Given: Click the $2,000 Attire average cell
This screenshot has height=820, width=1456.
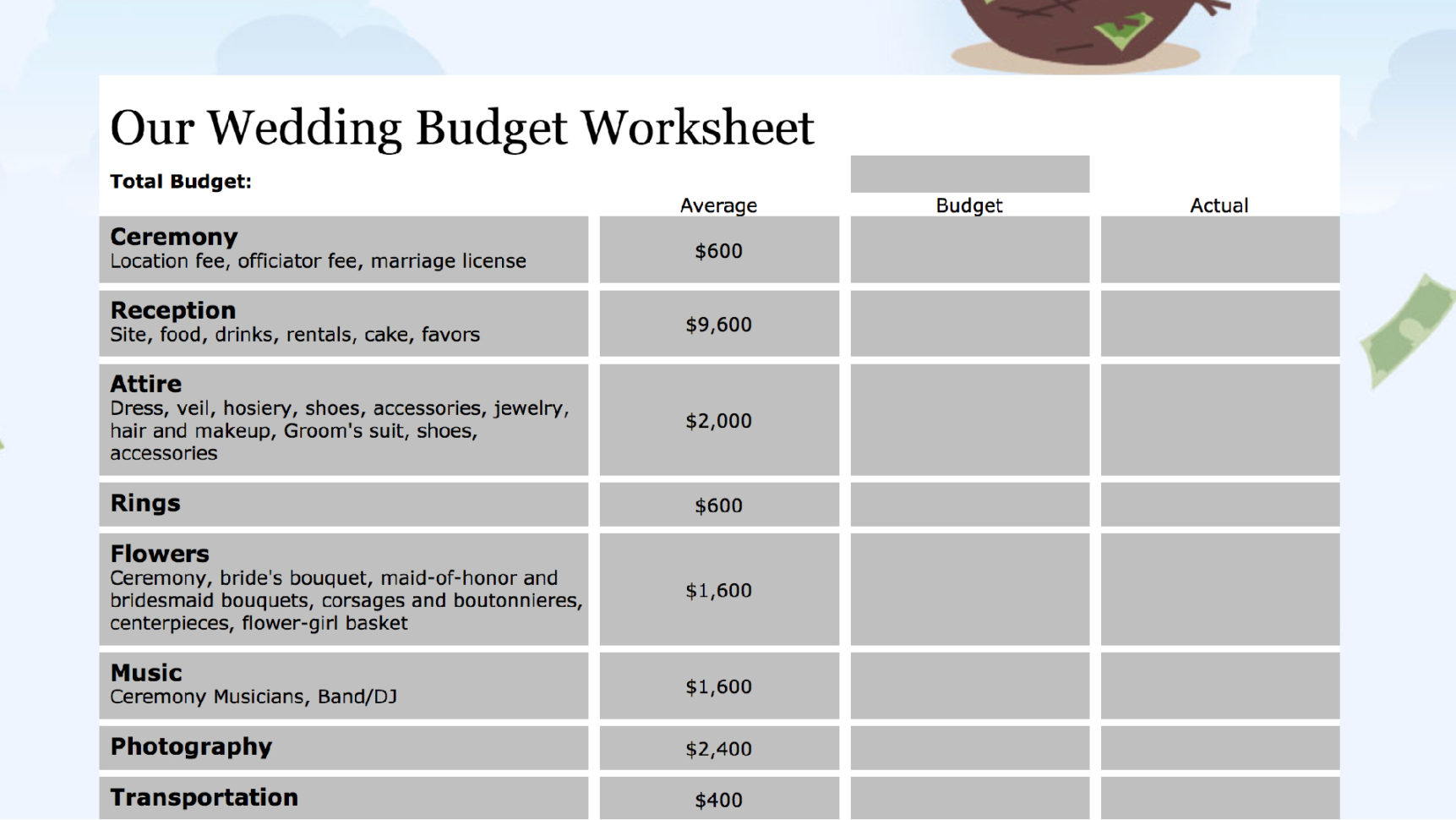Looking at the screenshot, I should click(717, 419).
